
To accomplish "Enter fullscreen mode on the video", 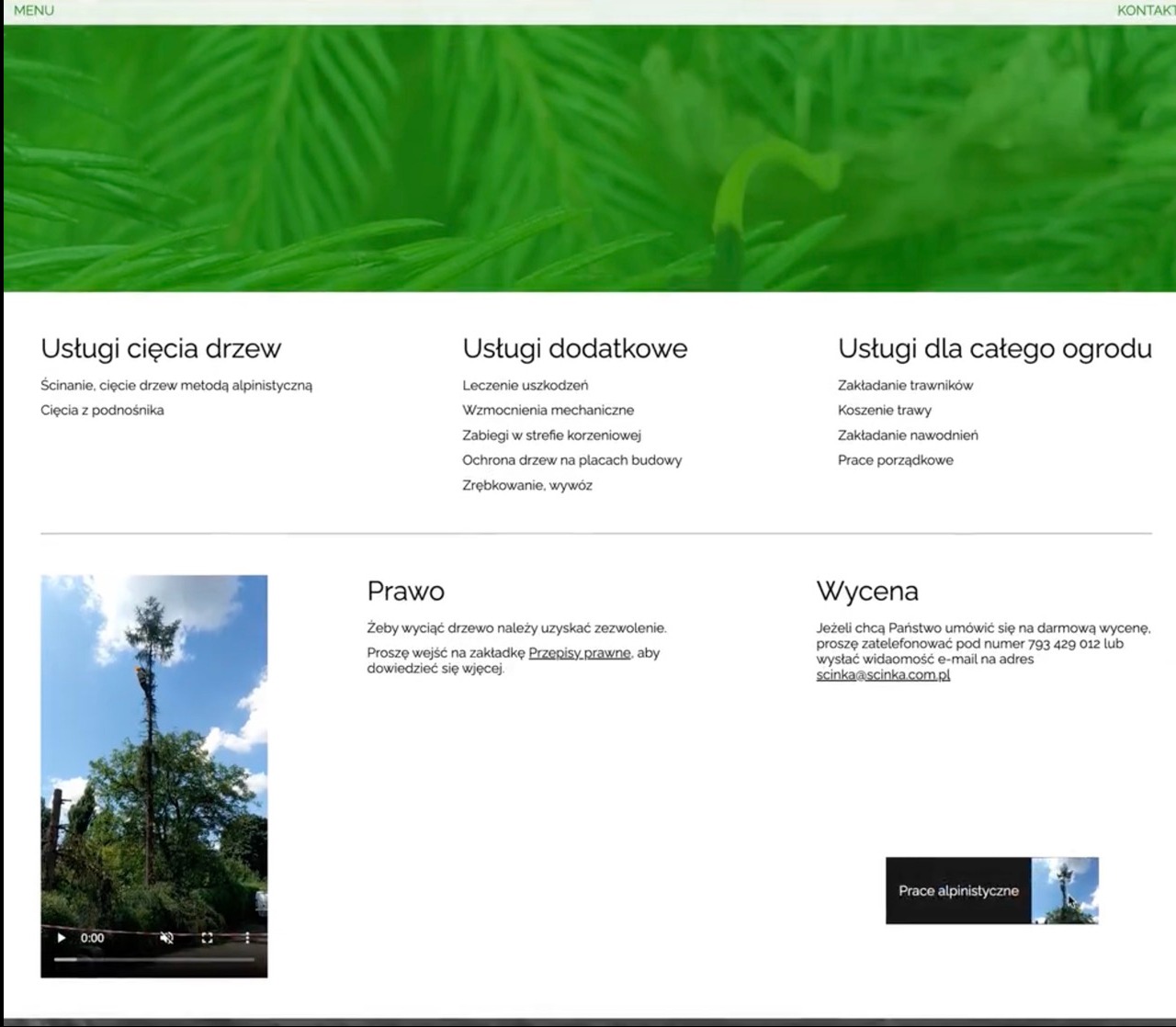I will pyautogui.click(x=208, y=938).
